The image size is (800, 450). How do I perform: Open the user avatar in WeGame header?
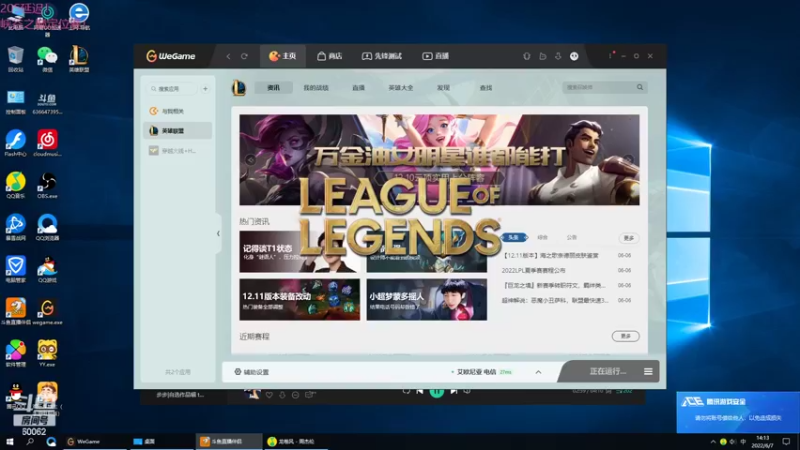coord(574,56)
